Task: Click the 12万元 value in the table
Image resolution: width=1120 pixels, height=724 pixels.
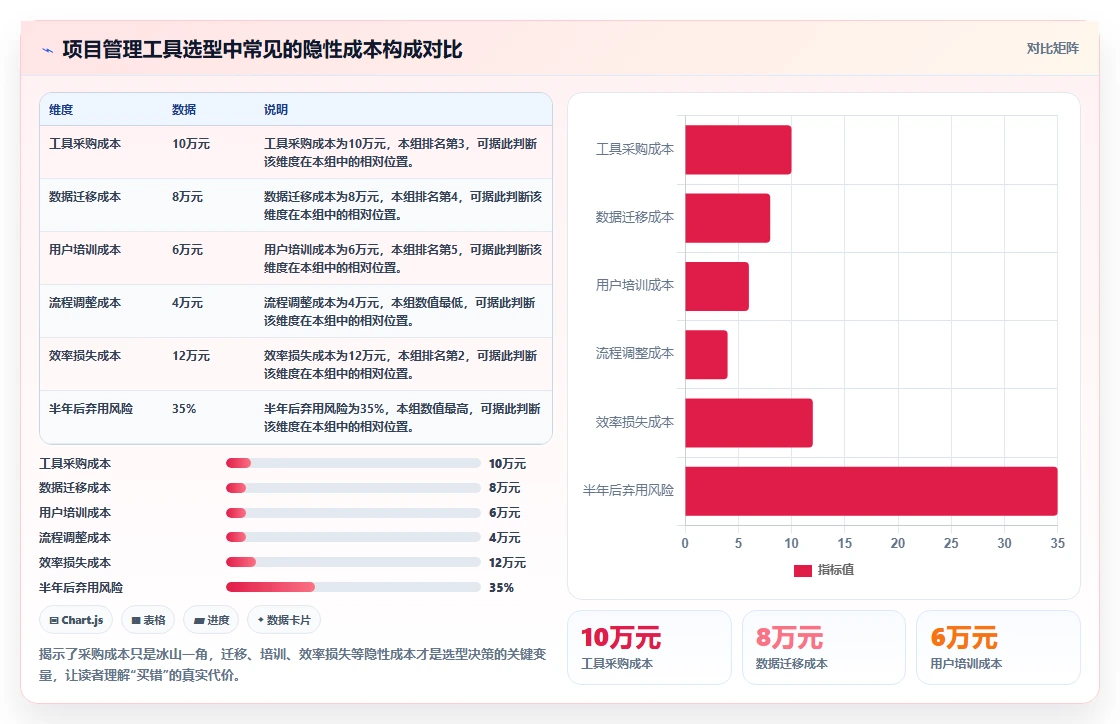Action: pyautogui.click(x=191, y=356)
